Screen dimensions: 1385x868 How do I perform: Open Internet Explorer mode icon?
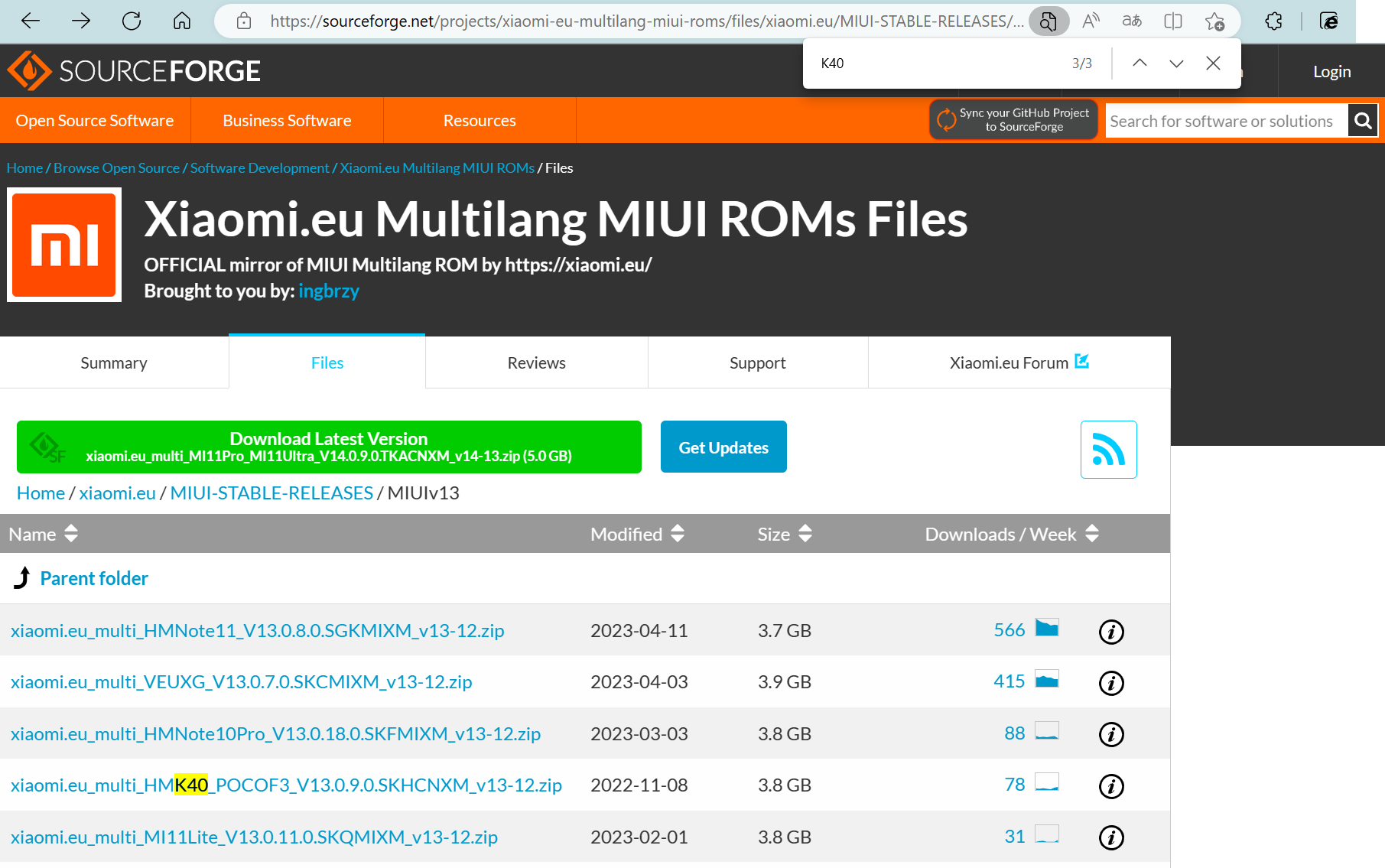[1329, 21]
